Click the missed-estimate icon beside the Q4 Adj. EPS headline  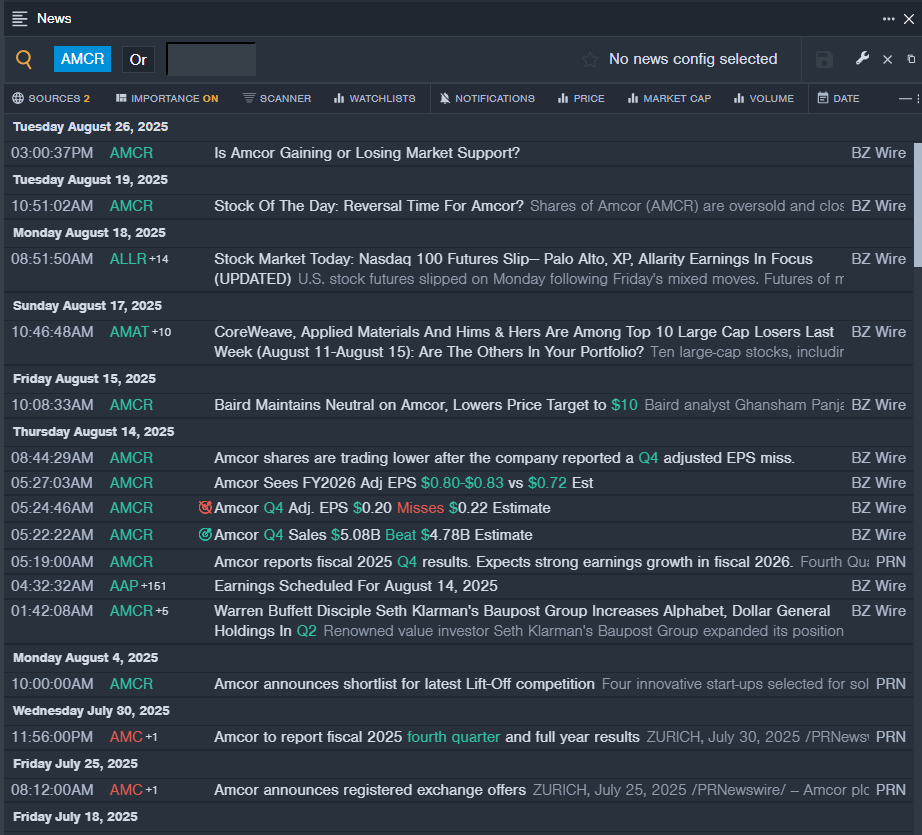[x=205, y=508]
